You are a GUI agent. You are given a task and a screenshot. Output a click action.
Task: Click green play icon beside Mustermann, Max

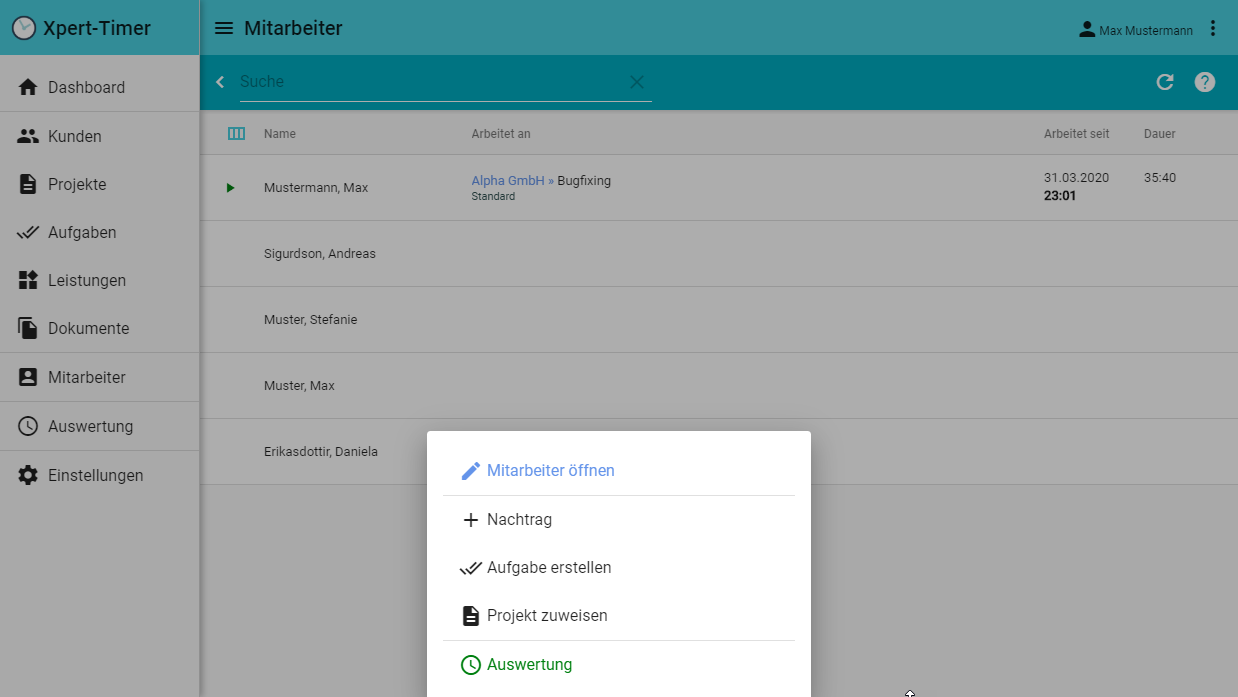pyautogui.click(x=231, y=188)
